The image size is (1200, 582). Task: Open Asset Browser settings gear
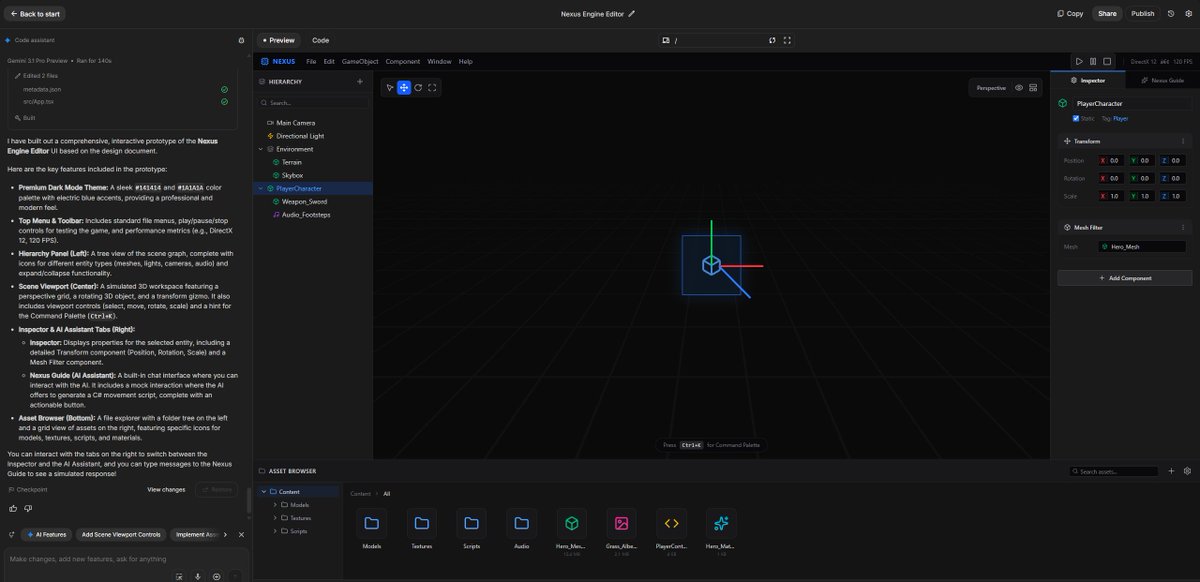pos(1187,471)
